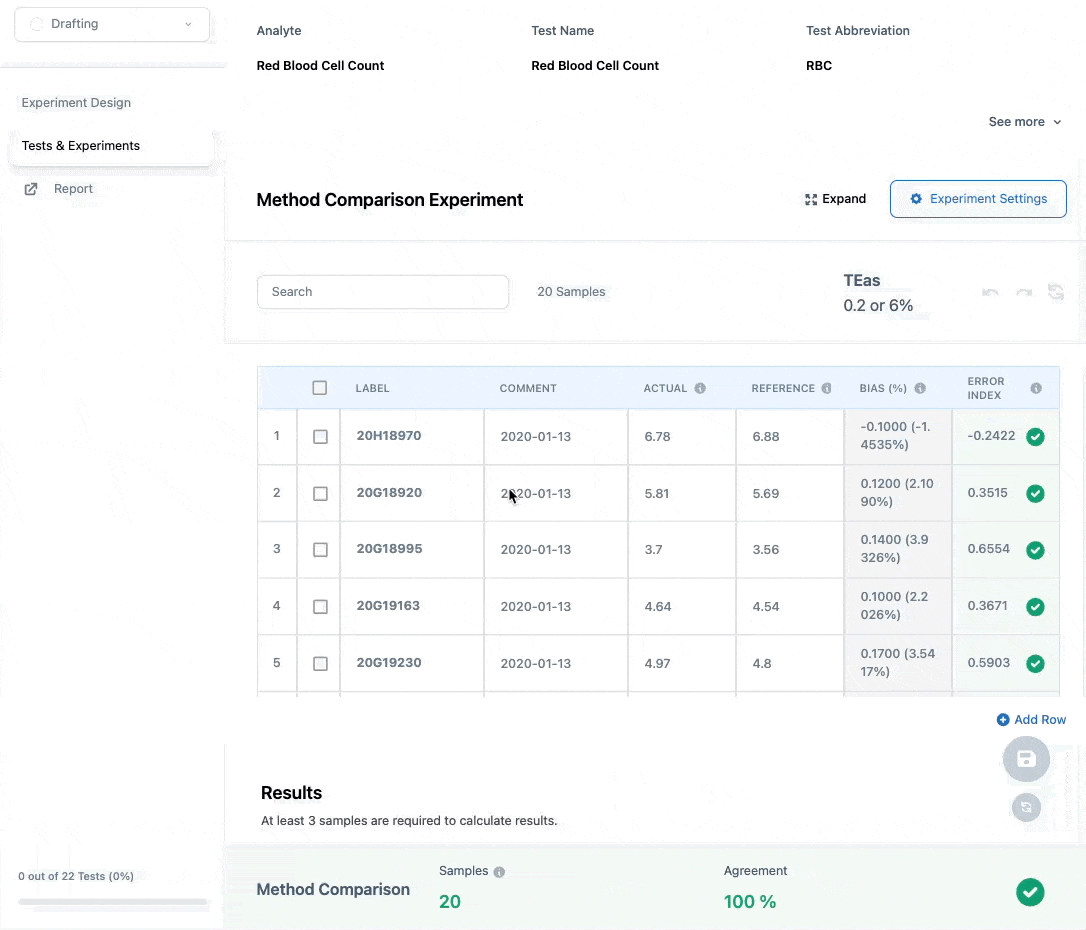Click the info icon beside Samples result
Screen dimensions: 1086x930
click(x=499, y=872)
